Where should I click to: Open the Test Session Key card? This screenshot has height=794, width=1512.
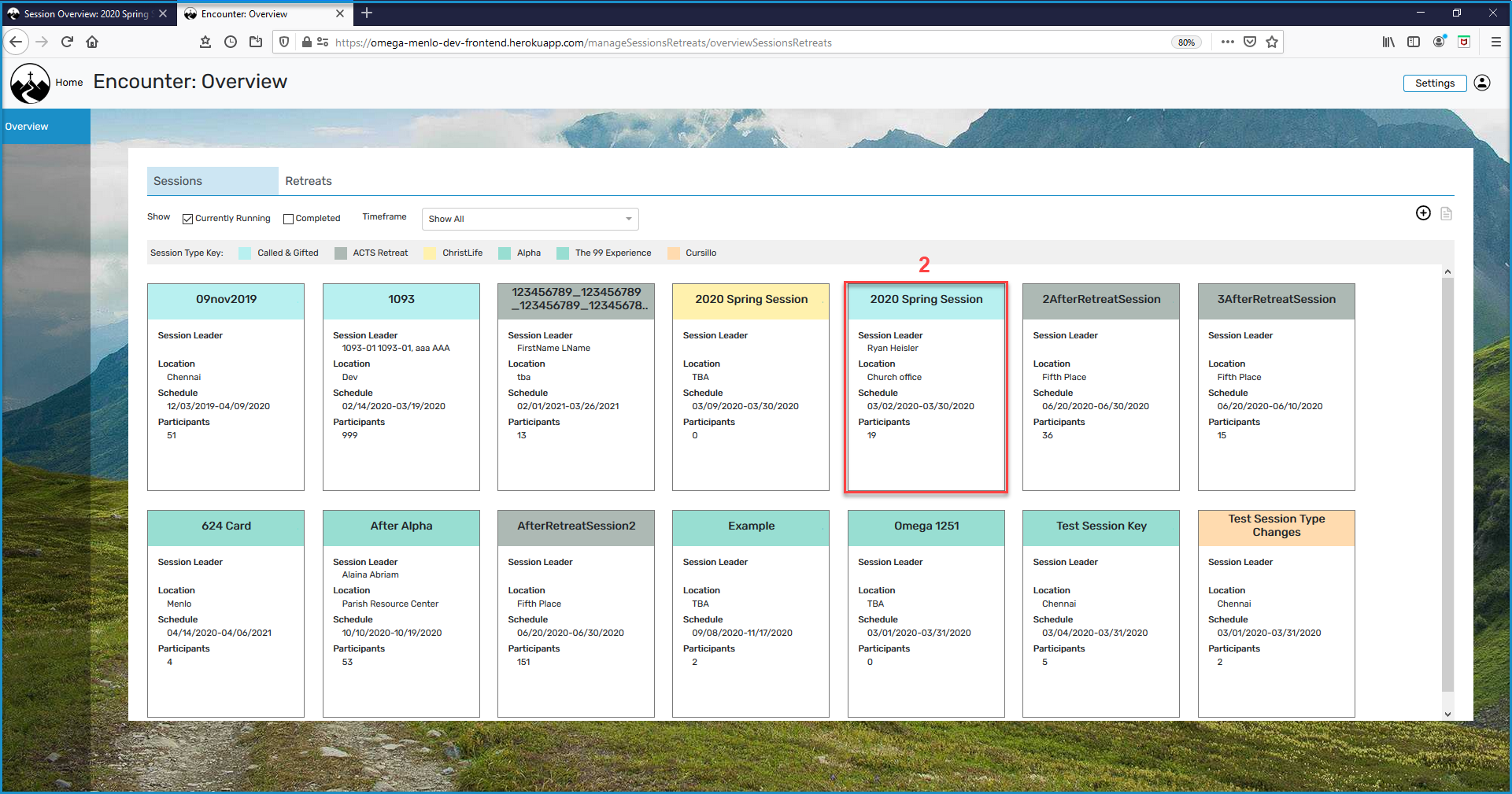point(1101,614)
